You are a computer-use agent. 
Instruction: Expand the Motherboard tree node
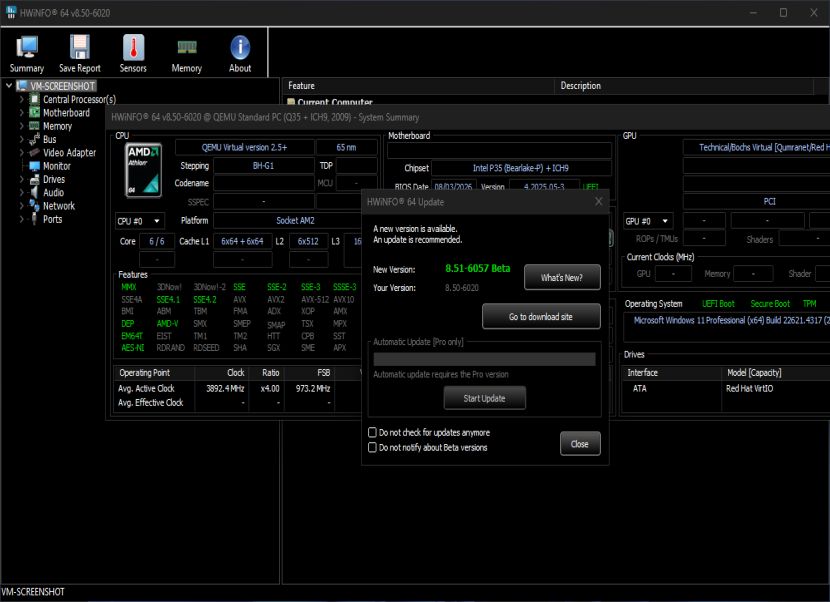(22, 112)
